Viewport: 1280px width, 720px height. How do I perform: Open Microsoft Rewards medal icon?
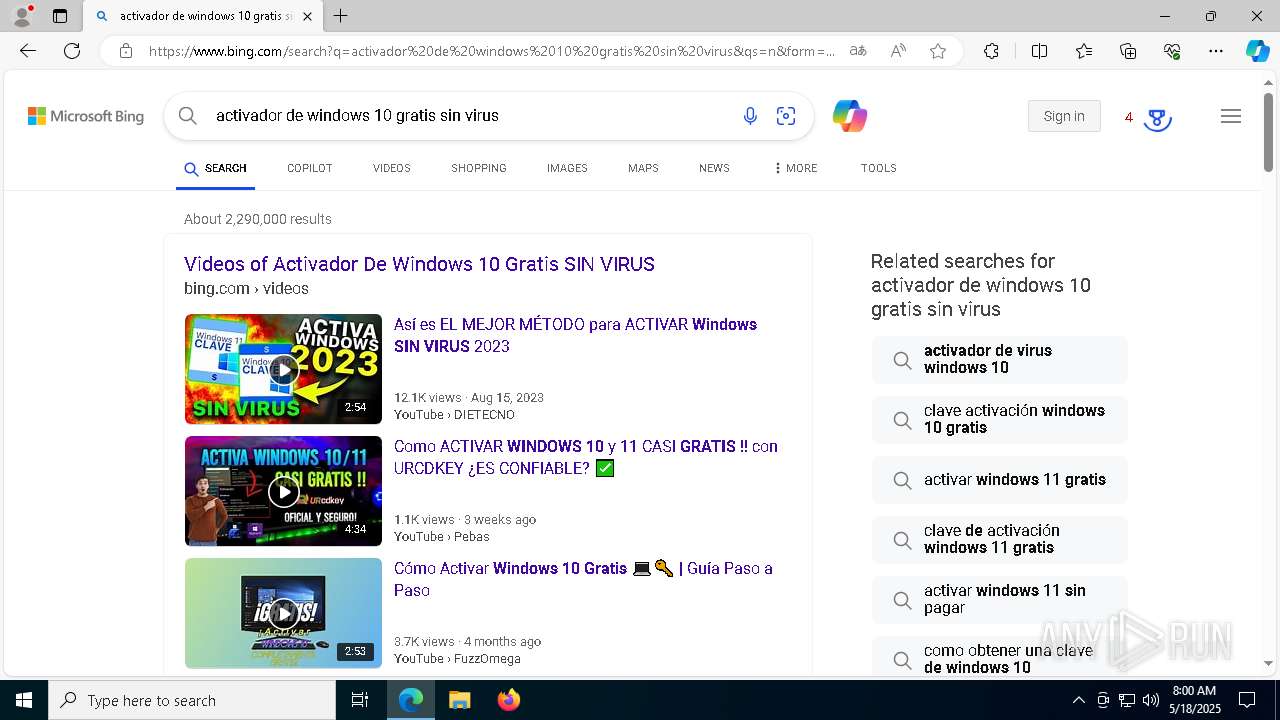coord(1157,118)
